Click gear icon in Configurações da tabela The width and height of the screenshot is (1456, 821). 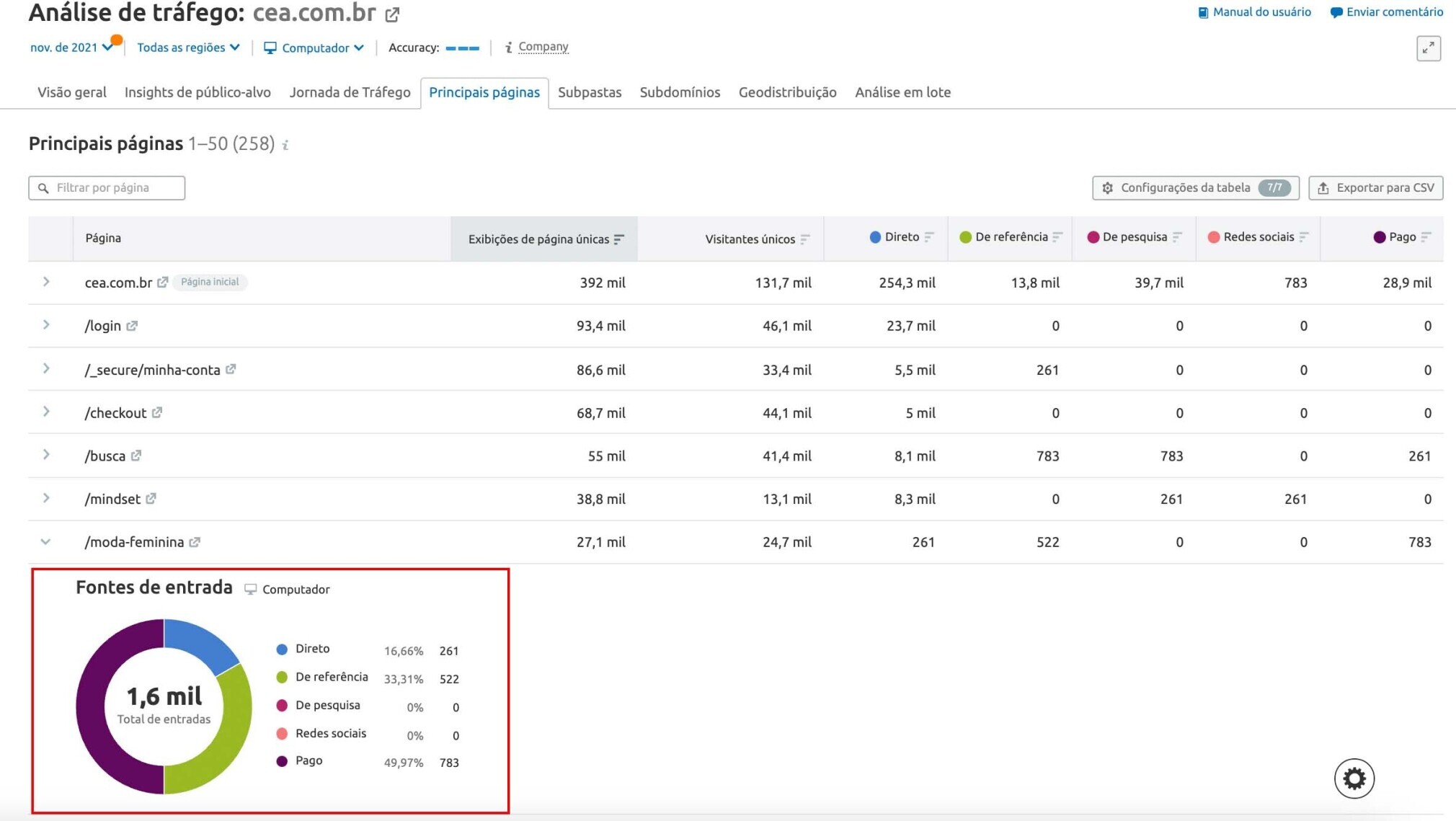coord(1108,188)
